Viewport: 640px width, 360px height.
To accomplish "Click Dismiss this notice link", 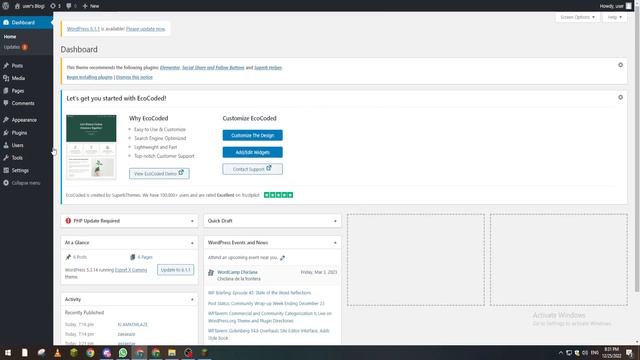I will pos(134,77).
